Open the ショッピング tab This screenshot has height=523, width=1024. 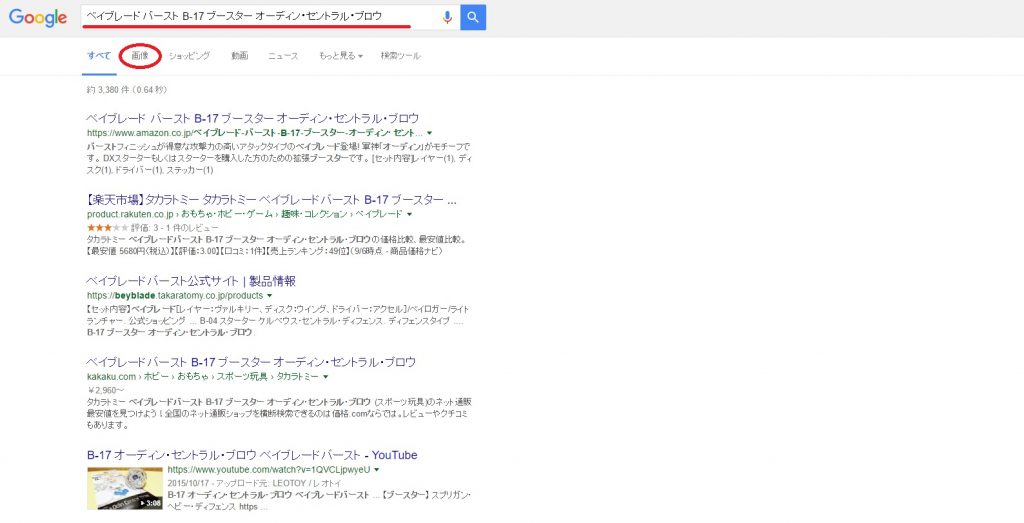pos(189,56)
